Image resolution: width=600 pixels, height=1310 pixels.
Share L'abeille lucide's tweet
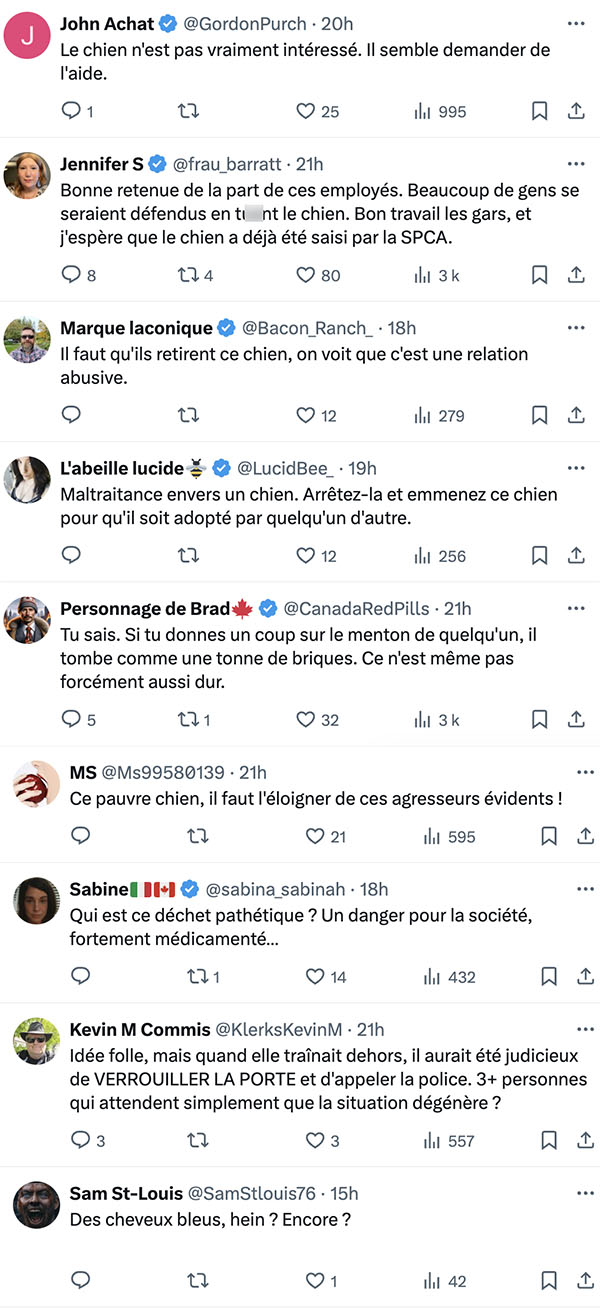pyautogui.click(x=576, y=555)
